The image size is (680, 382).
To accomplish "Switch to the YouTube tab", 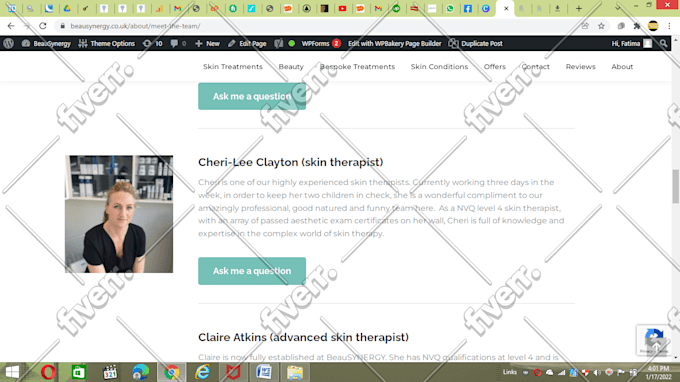I will [342, 8].
